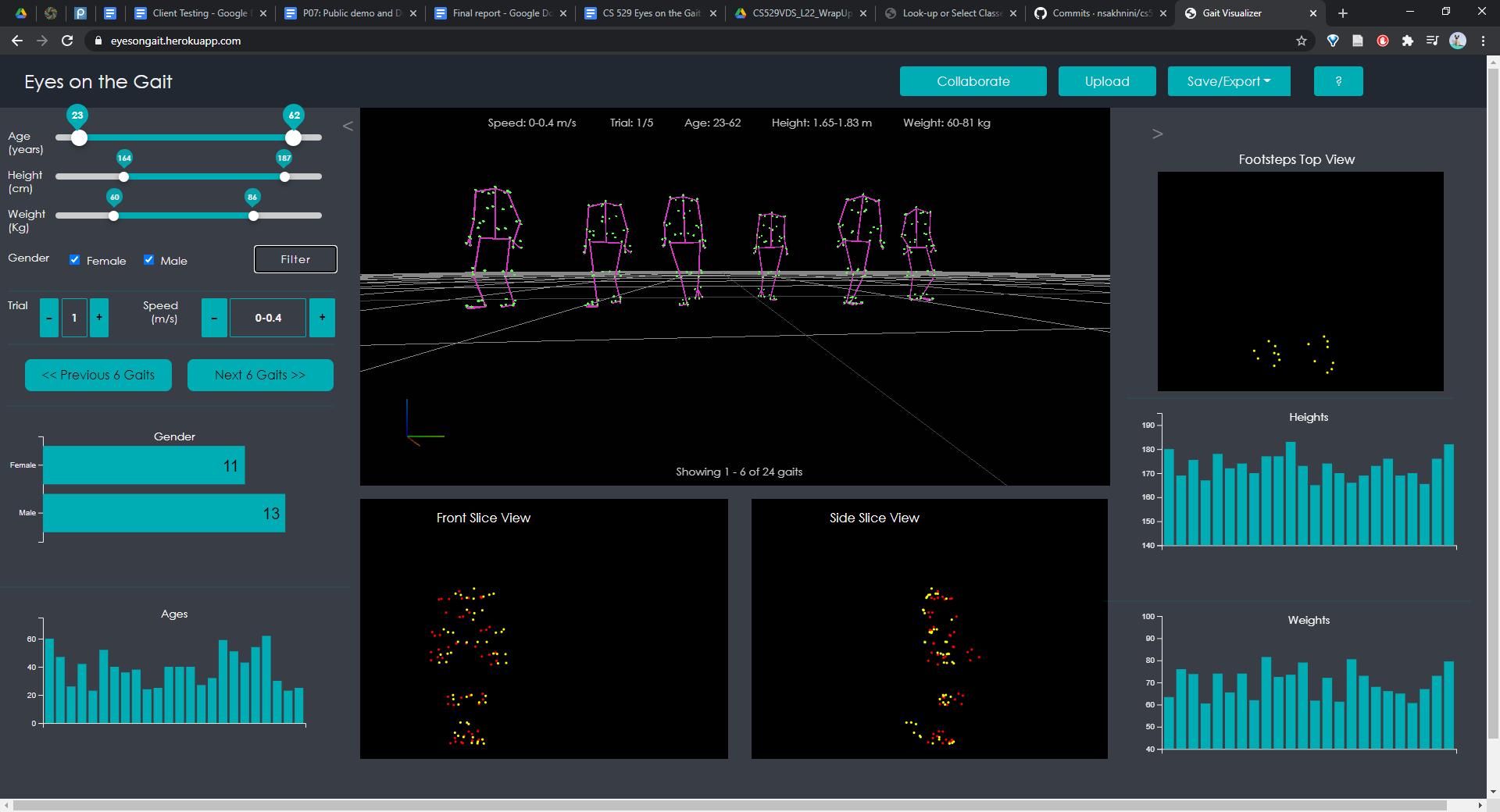The width and height of the screenshot is (1500, 812).
Task: Go to Previous 6 Gaits
Action: pos(98,375)
